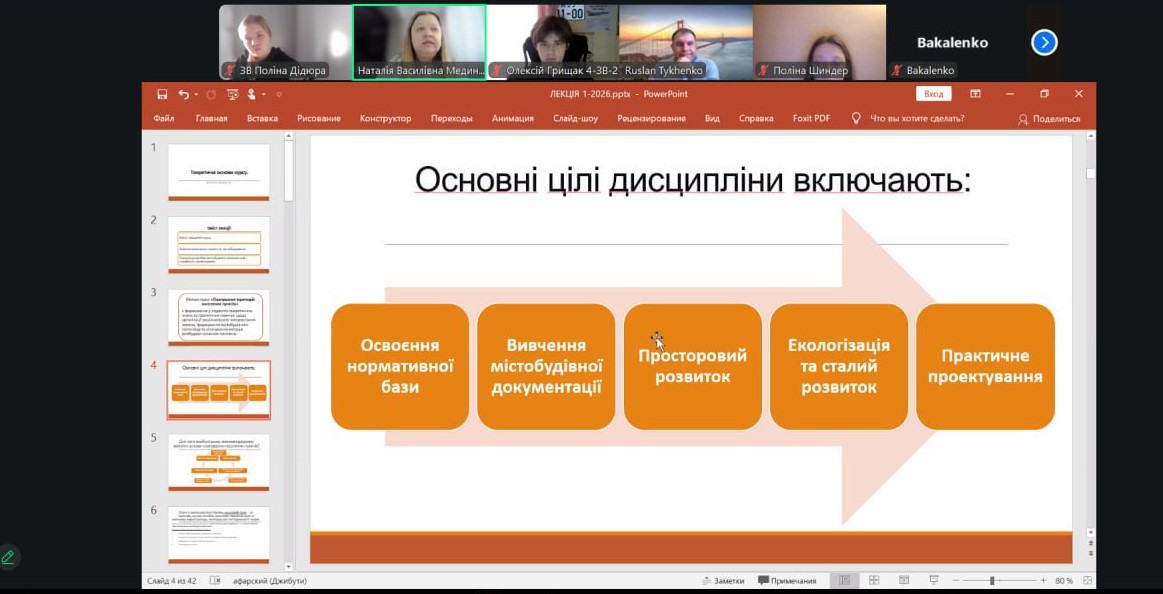1163x594 pixels.
Task: Select slide 2 thumbnail
Action: pyautogui.click(x=219, y=245)
